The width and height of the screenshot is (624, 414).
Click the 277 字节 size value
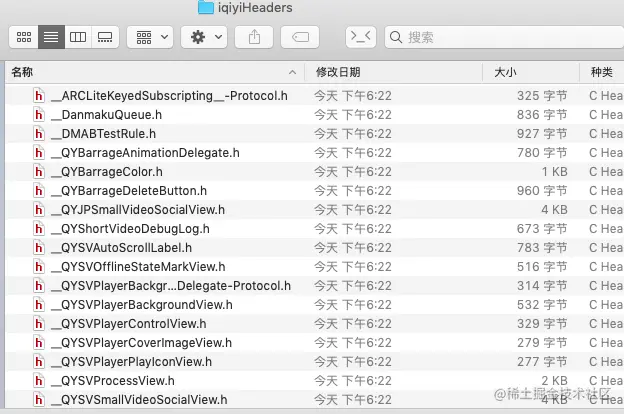pyautogui.click(x=542, y=362)
